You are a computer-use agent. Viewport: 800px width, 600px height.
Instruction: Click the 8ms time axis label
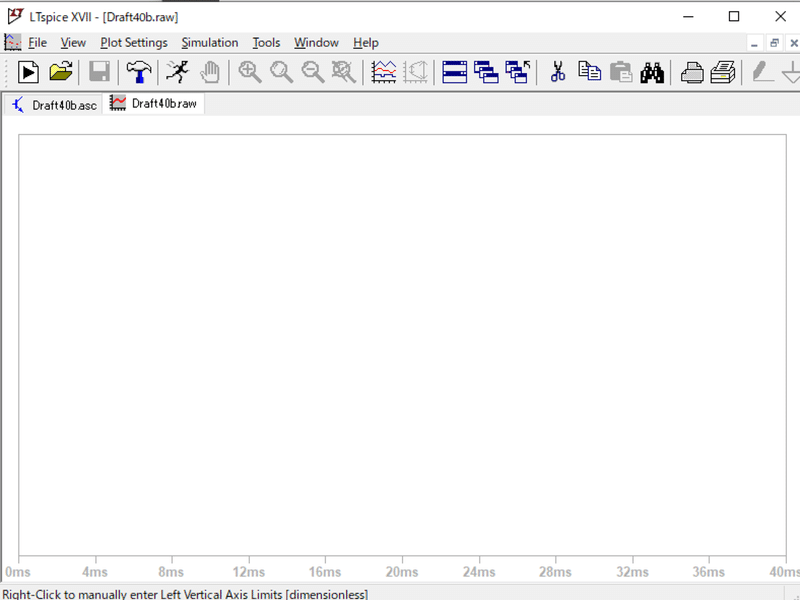pos(171,572)
